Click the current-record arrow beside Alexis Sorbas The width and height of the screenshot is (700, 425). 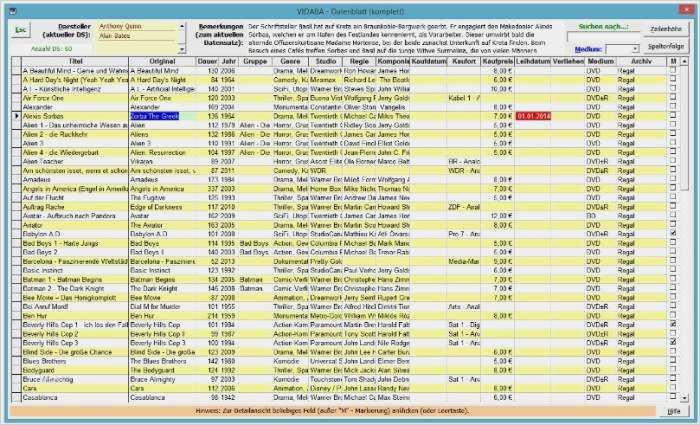pos(17,116)
